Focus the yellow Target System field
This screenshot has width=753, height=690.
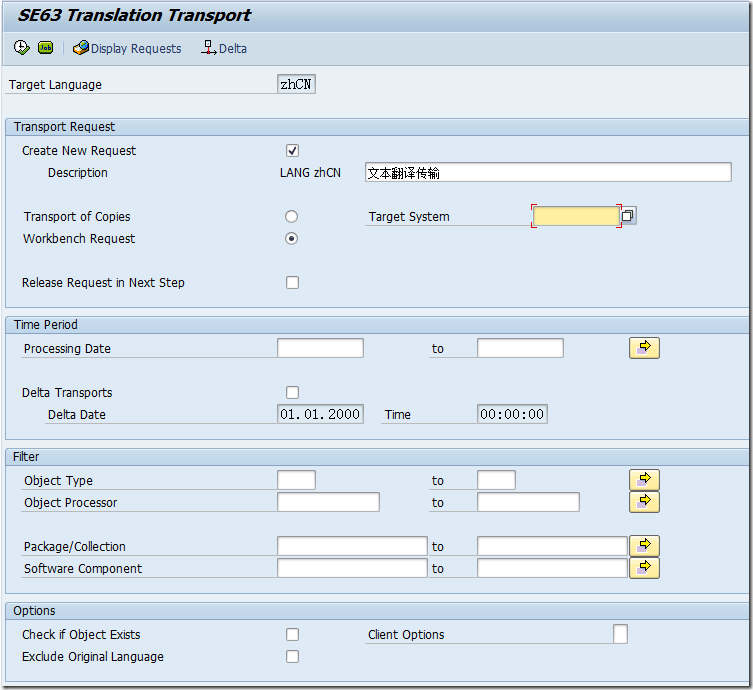[x=576, y=216]
